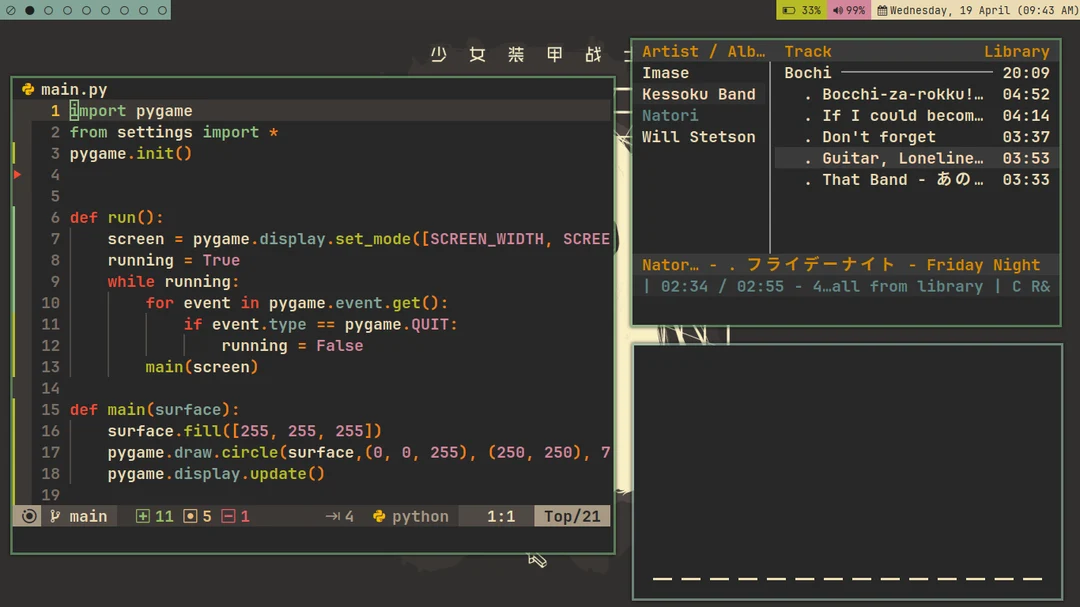Select the track Guitar, Loneliness in the playlist
The image size is (1080, 607).
pyautogui.click(x=900, y=157)
